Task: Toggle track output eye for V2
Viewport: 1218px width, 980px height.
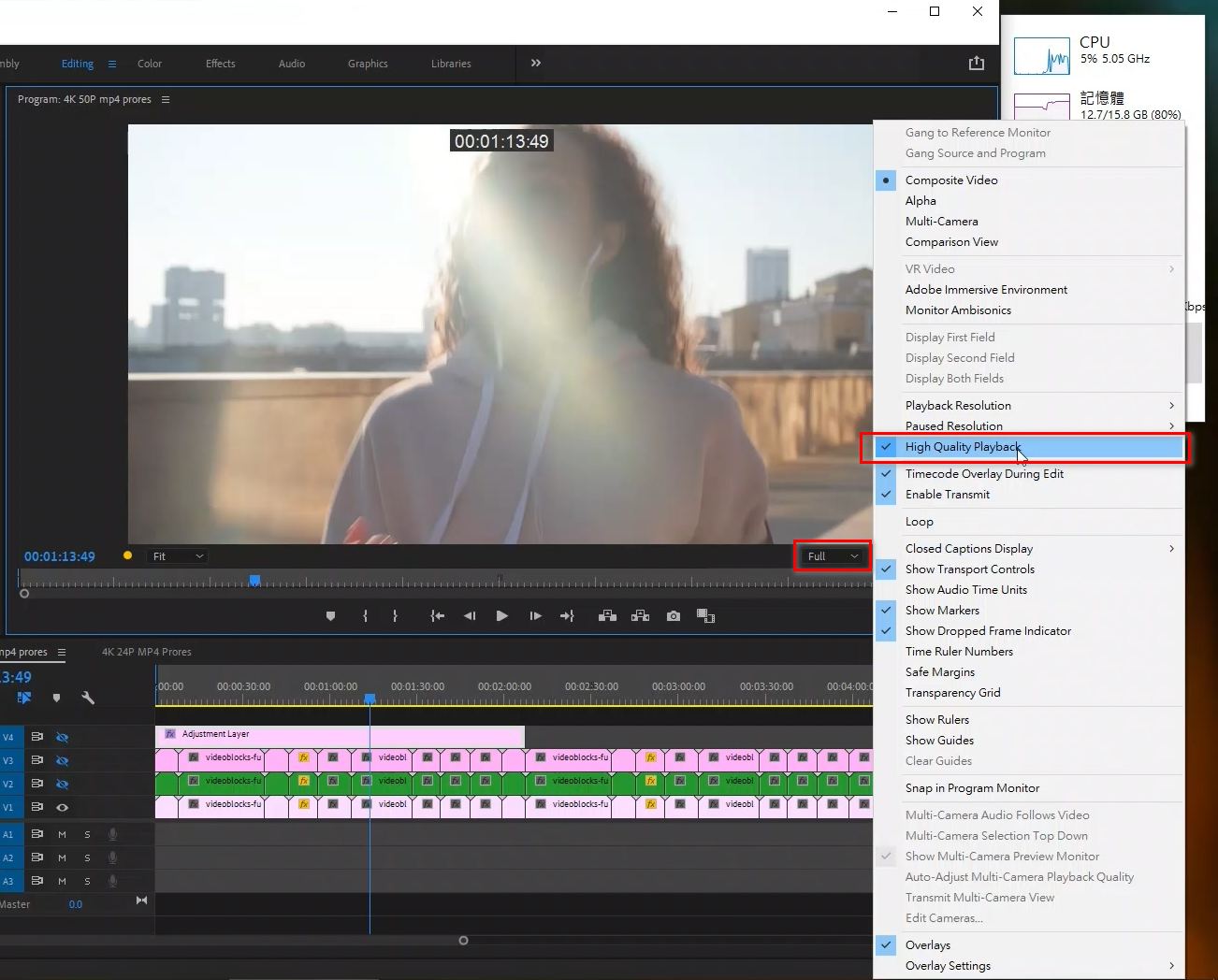Action: click(62, 784)
